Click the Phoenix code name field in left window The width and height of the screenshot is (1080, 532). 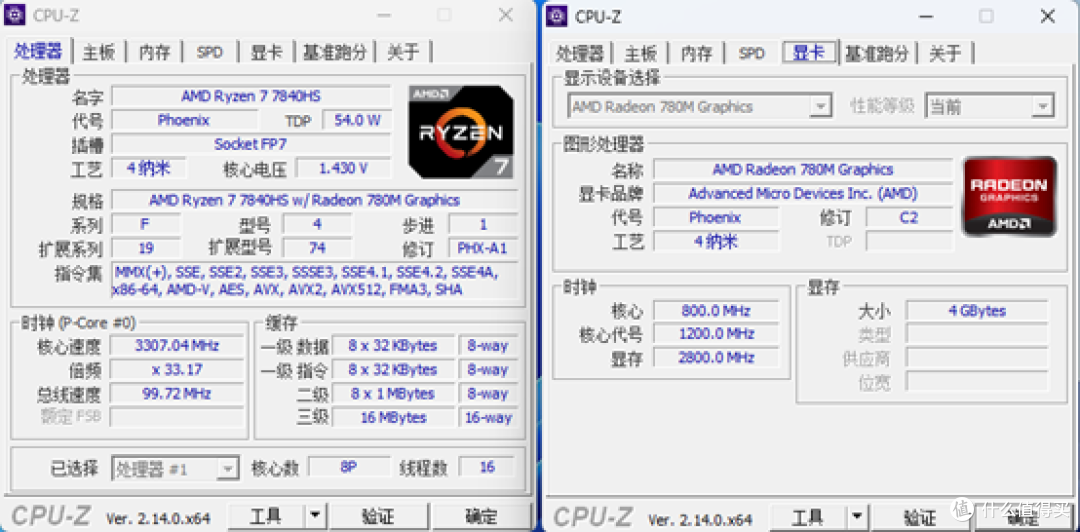(x=183, y=120)
